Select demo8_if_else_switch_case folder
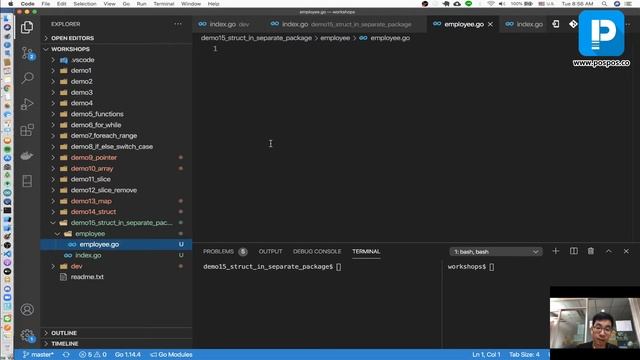The image size is (640, 360). [x=116, y=147]
